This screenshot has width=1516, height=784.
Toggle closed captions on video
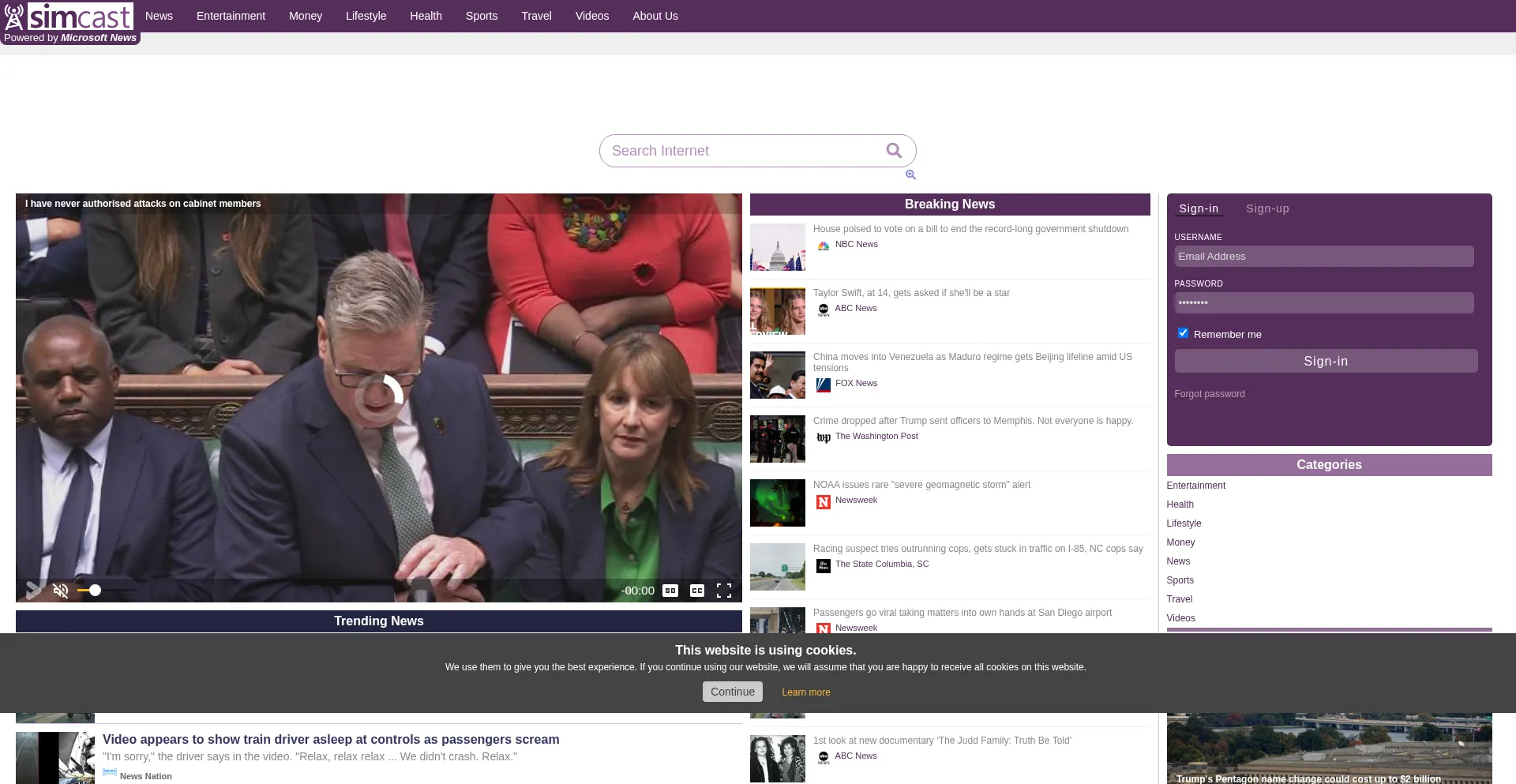click(696, 591)
